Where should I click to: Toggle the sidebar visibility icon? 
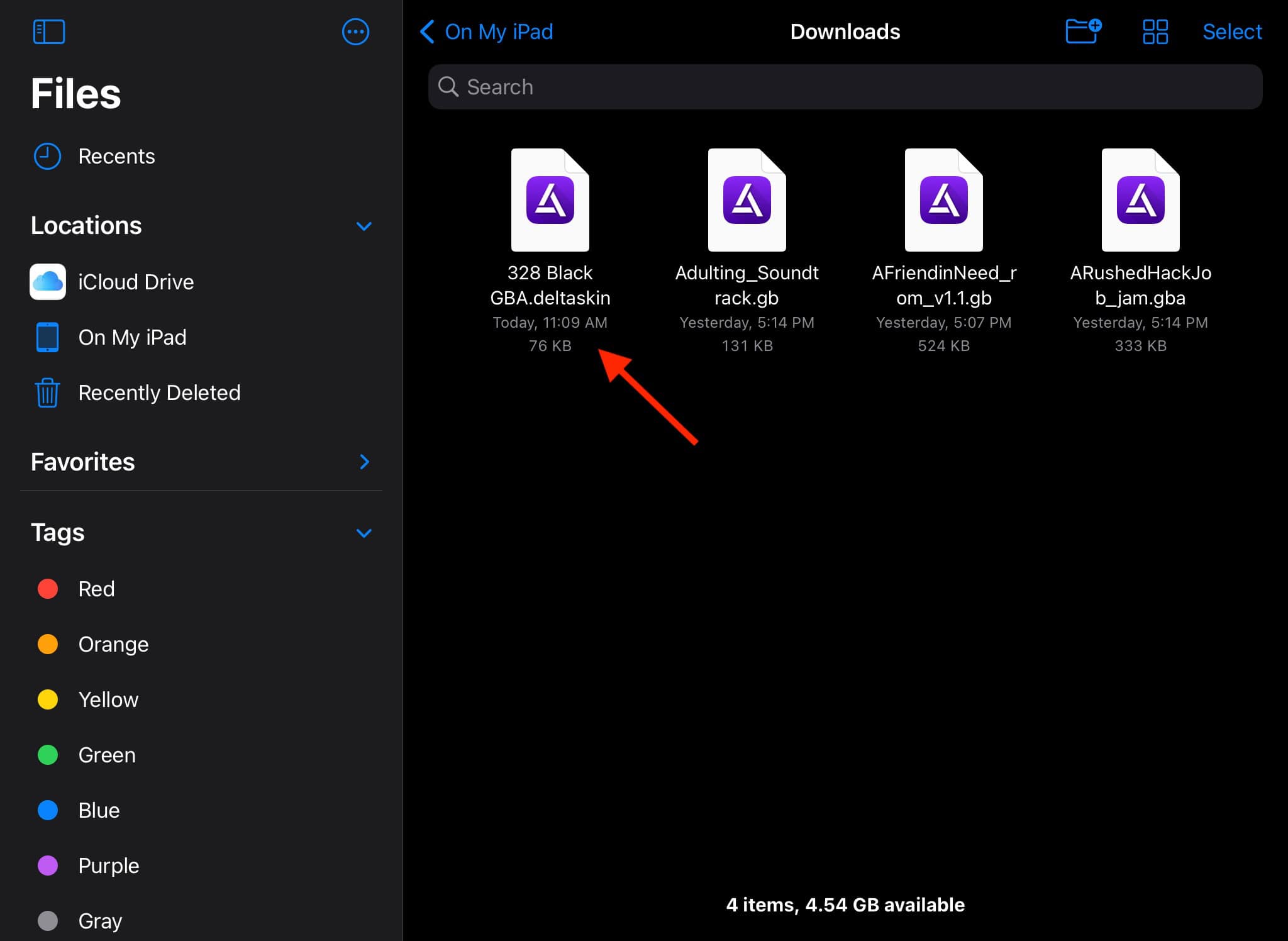coord(48,31)
